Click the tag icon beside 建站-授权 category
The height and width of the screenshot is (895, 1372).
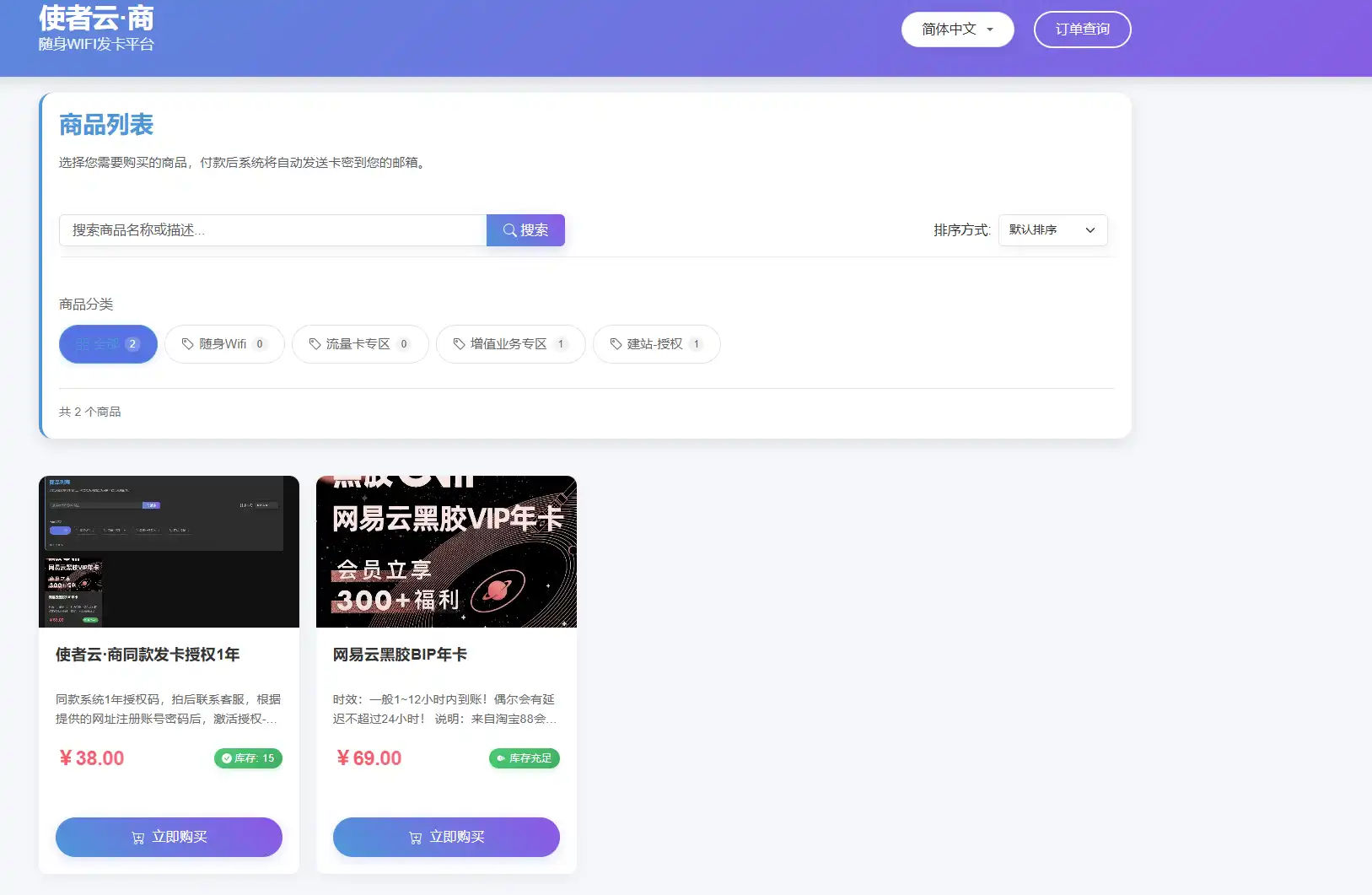click(x=615, y=343)
